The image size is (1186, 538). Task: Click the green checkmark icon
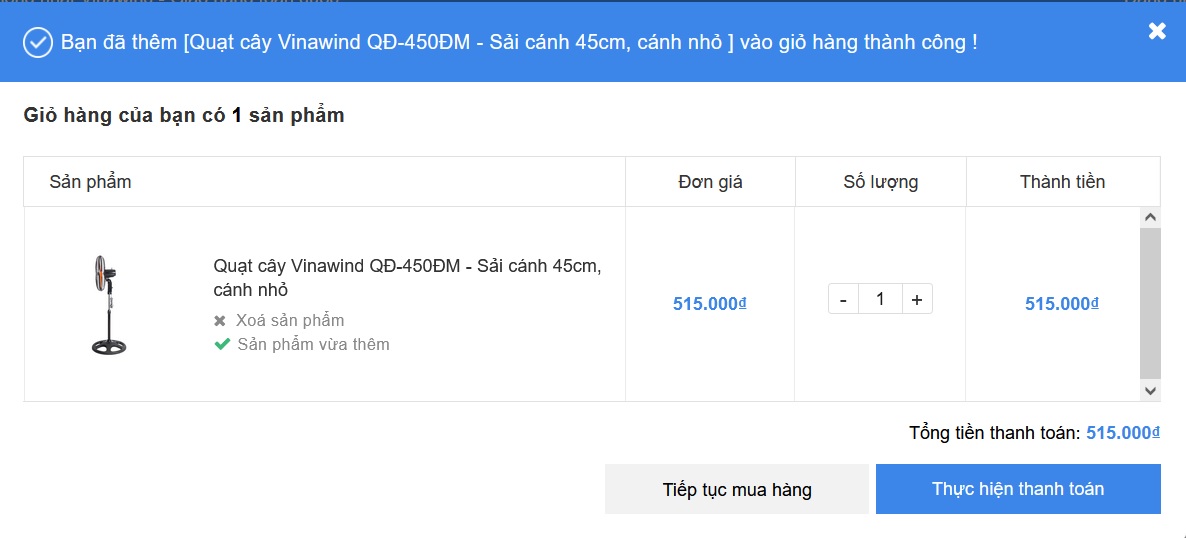222,345
